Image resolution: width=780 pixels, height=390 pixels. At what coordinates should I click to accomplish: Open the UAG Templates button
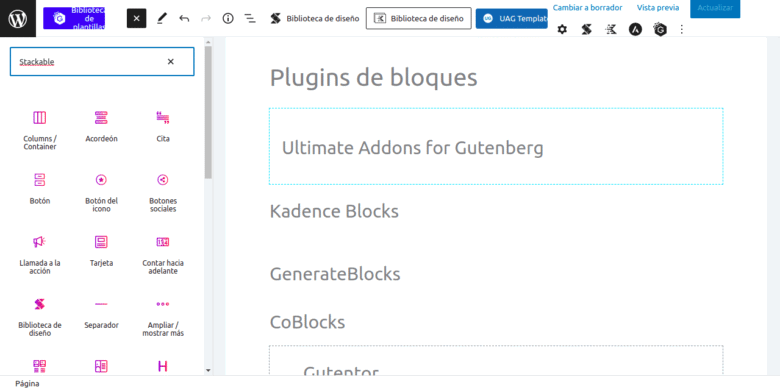click(x=511, y=18)
